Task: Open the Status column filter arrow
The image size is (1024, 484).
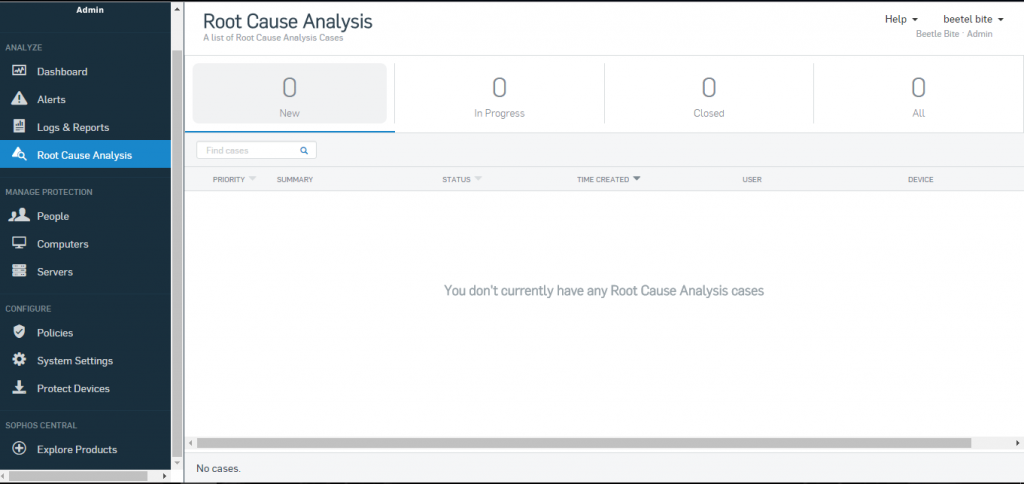Action: pyautogui.click(x=478, y=179)
